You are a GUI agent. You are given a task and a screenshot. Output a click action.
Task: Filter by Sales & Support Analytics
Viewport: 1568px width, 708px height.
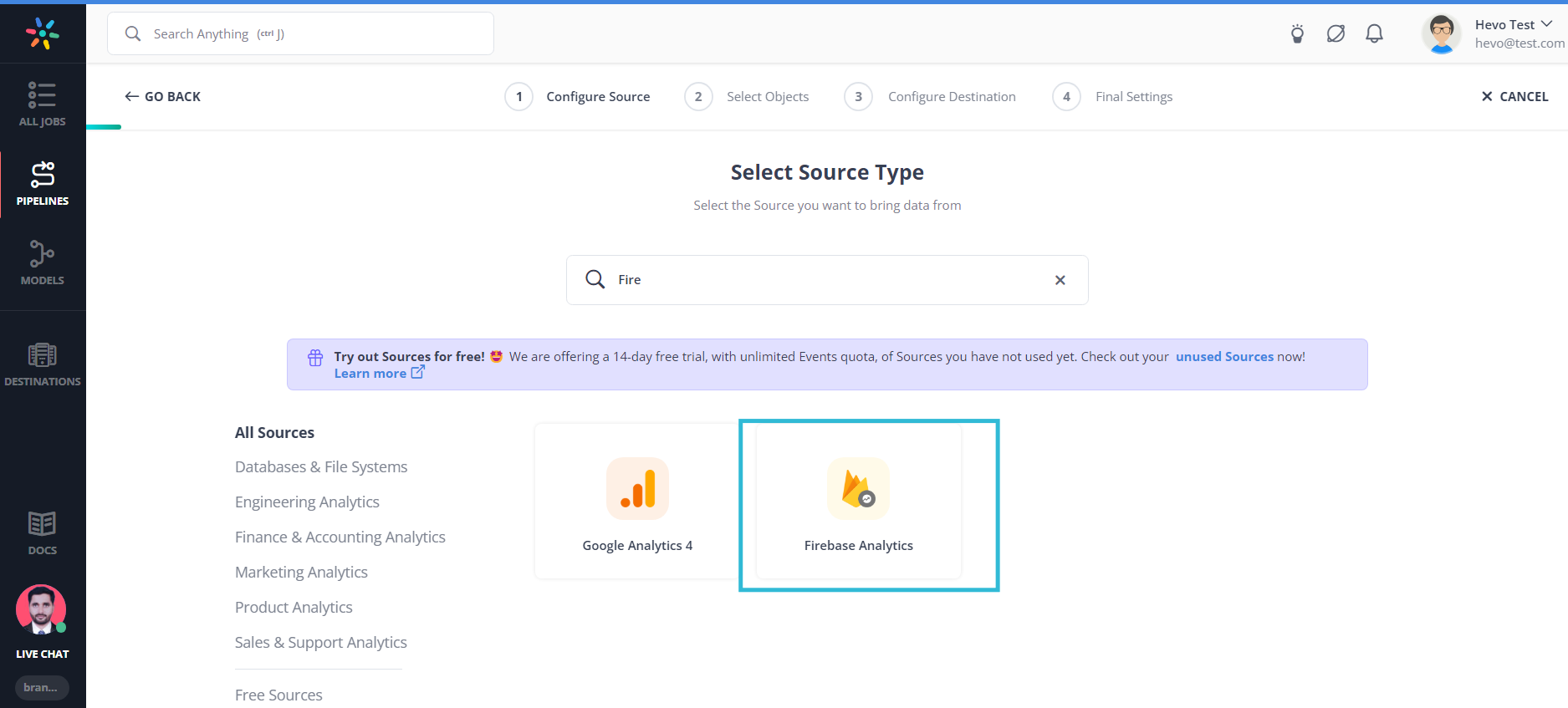[x=321, y=642]
